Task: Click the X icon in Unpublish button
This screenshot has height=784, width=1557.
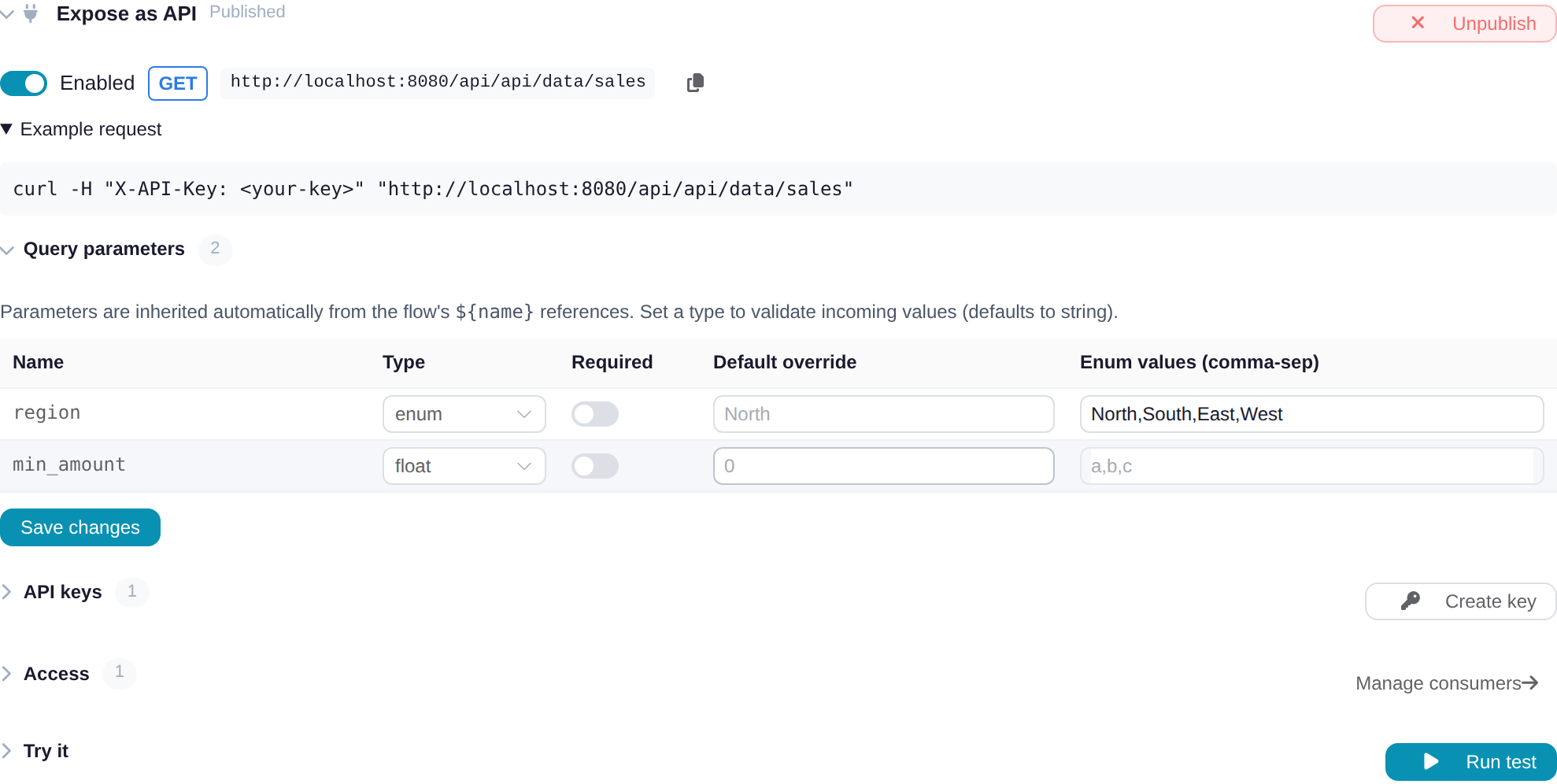Action: 1418,23
